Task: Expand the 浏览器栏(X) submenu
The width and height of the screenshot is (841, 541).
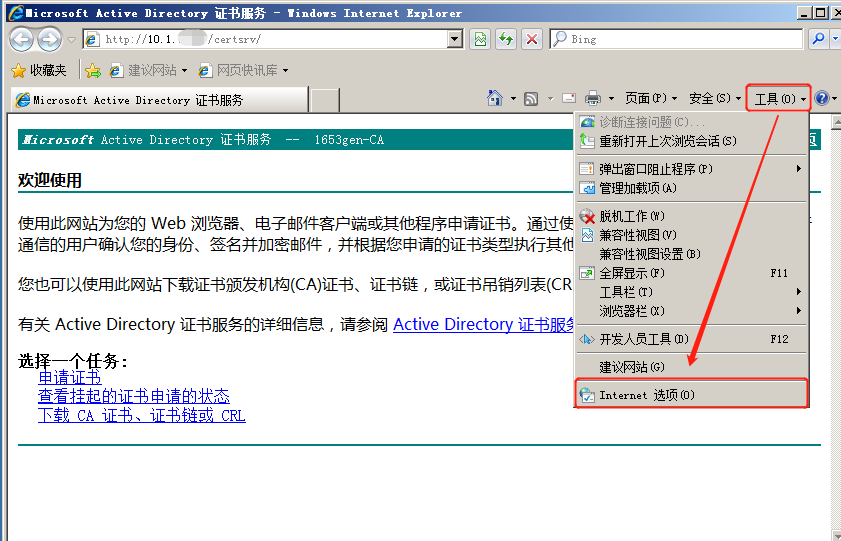Action: 691,310
